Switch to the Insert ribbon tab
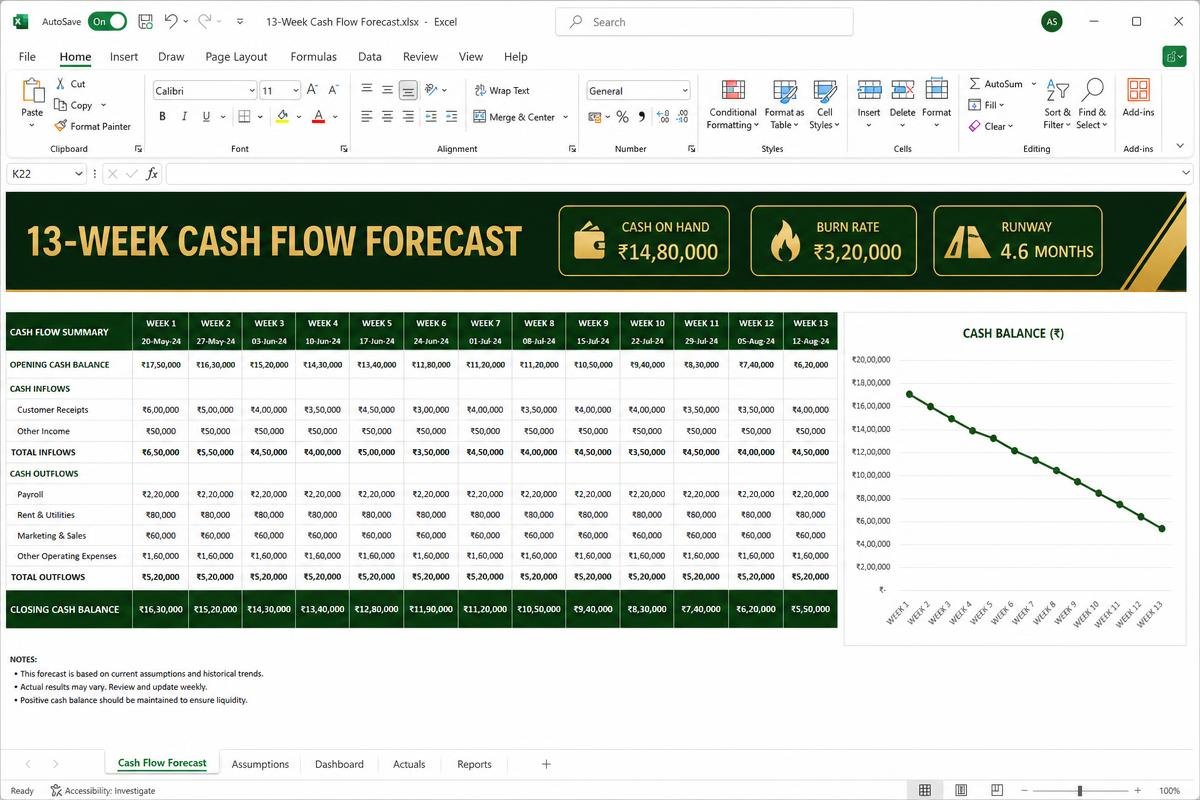Image resolution: width=1200 pixels, height=800 pixels. pos(124,57)
